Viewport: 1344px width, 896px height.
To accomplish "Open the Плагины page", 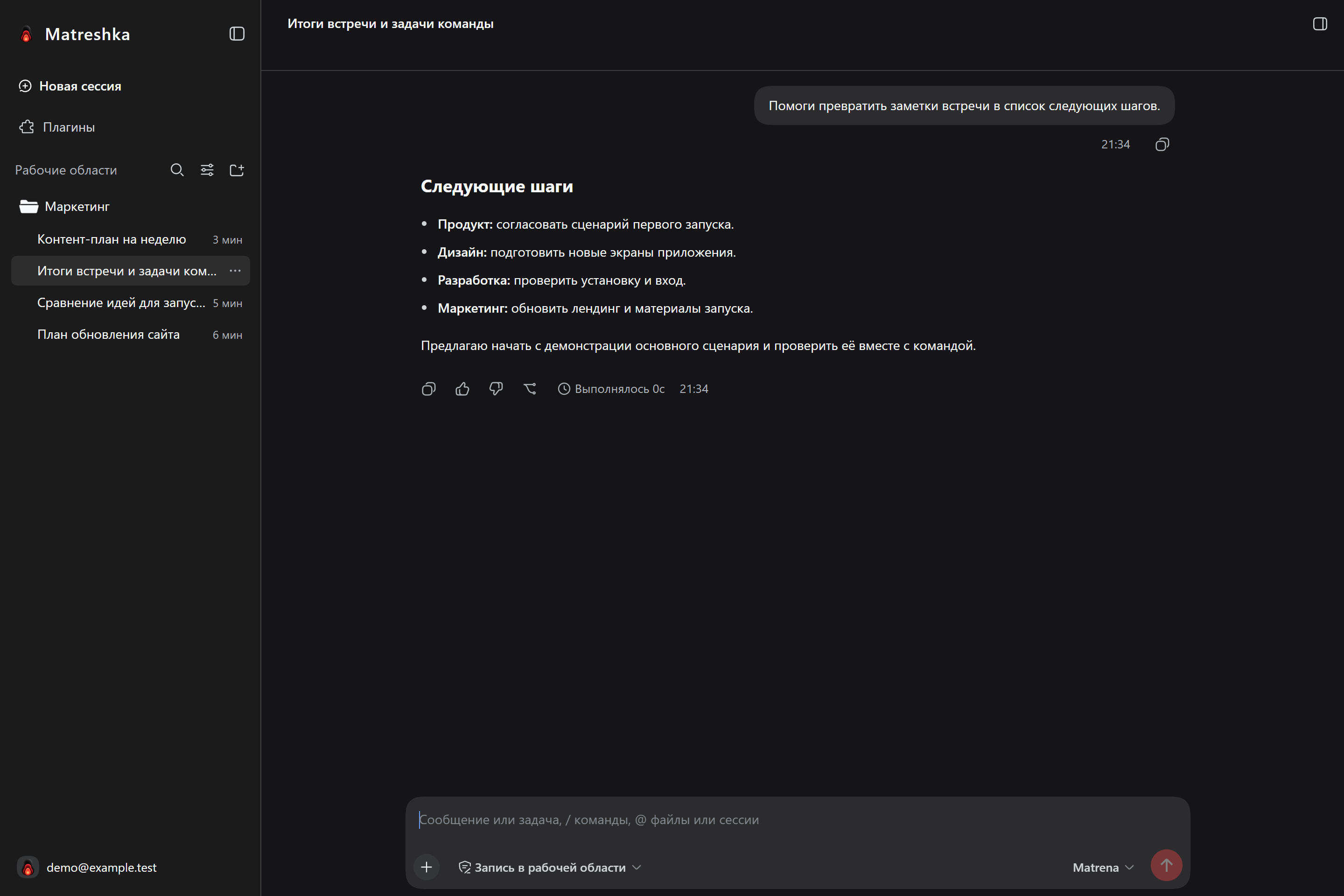I will coord(57,127).
